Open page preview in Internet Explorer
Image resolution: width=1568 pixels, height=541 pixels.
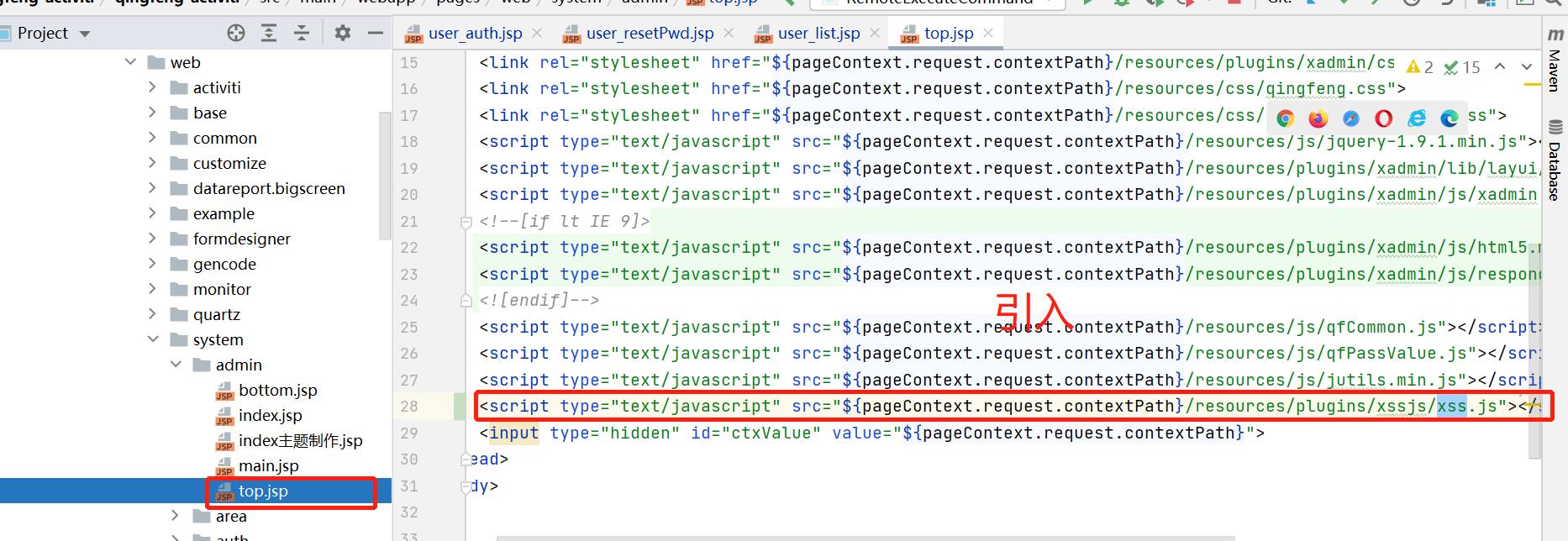click(1417, 118)
